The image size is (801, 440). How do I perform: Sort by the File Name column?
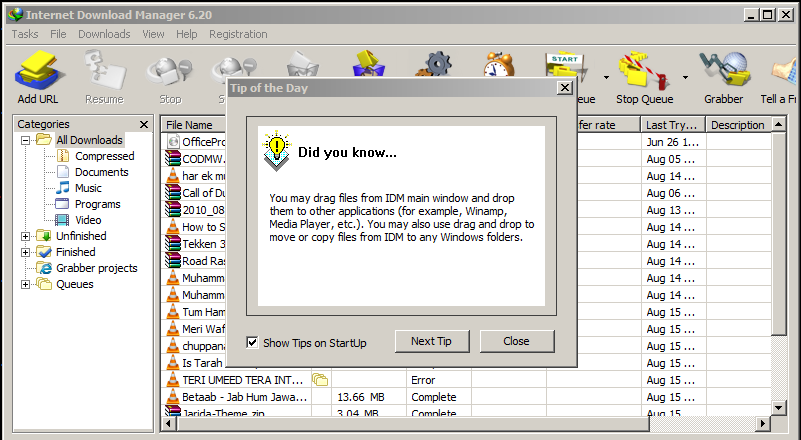[194, 125]
